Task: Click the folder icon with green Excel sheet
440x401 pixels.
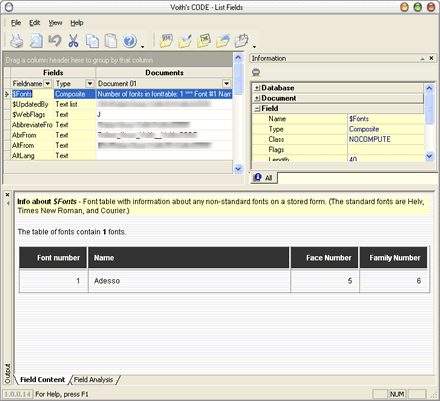Action: tap(204, 41)
